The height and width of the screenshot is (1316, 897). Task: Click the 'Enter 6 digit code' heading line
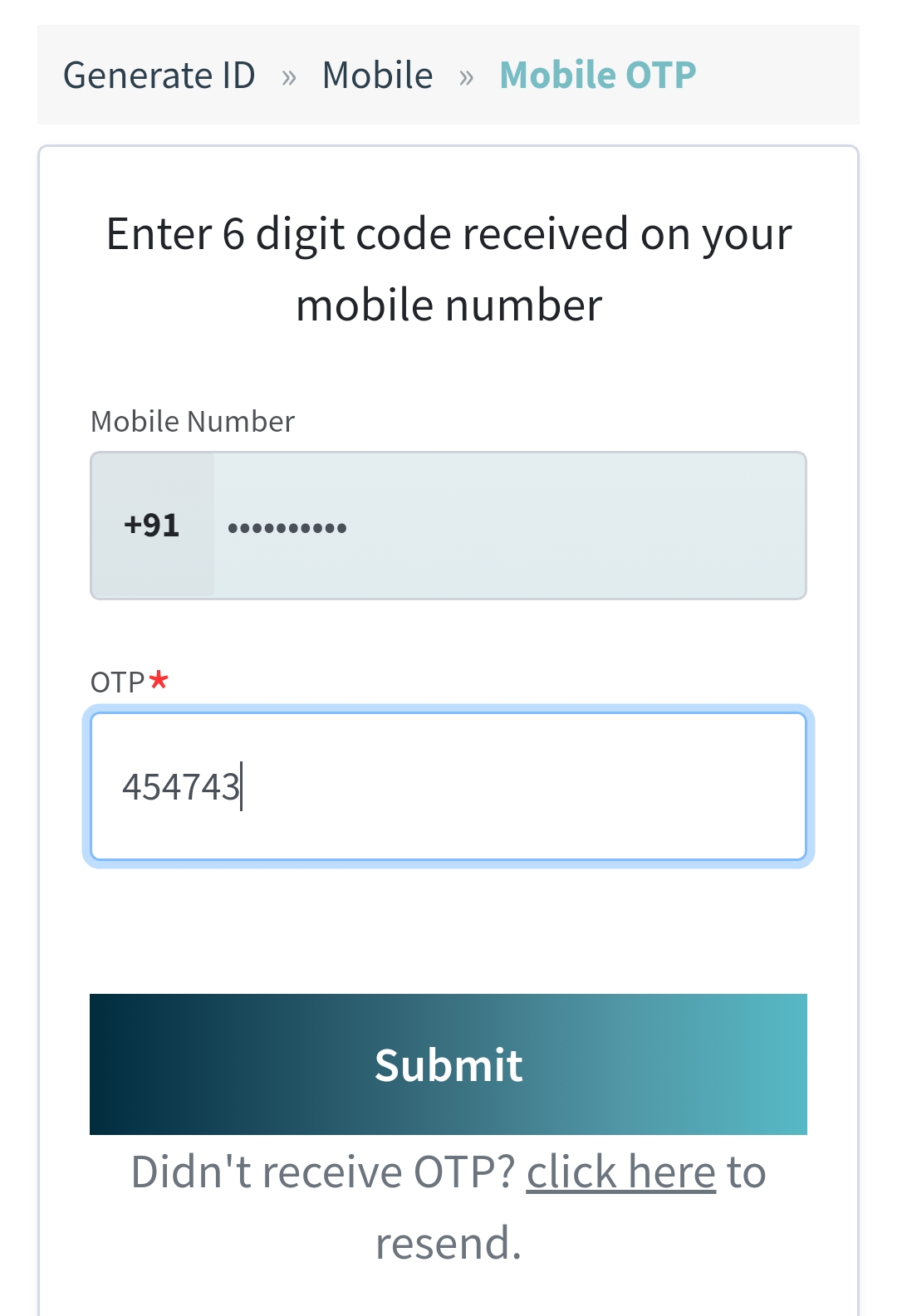pyautogui.click(x=448, y=233)
